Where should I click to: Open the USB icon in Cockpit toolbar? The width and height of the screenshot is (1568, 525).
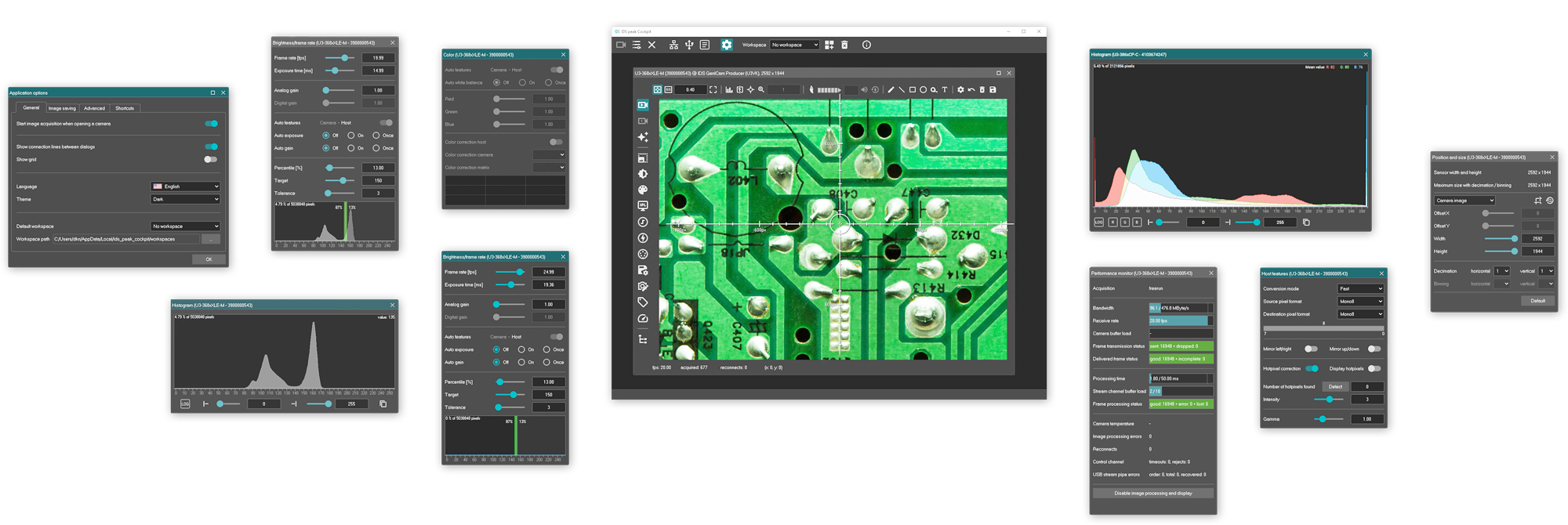689,45
